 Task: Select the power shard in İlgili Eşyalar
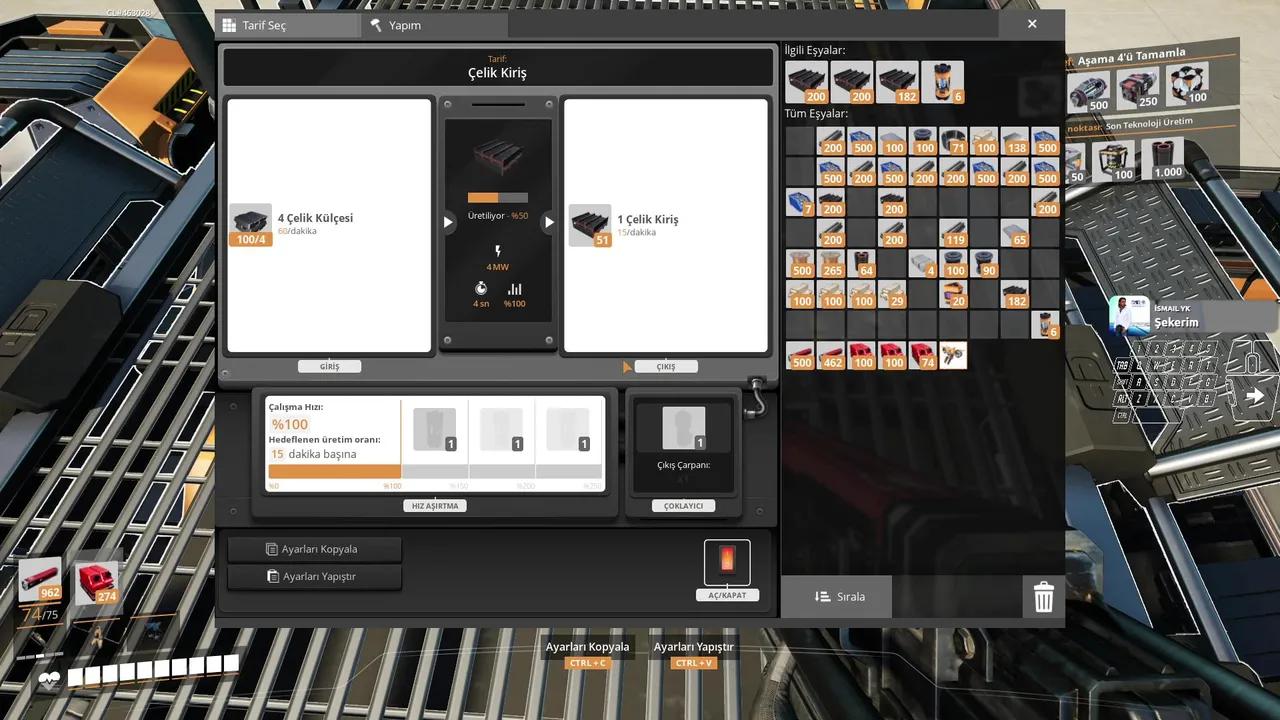pos(943,82)
